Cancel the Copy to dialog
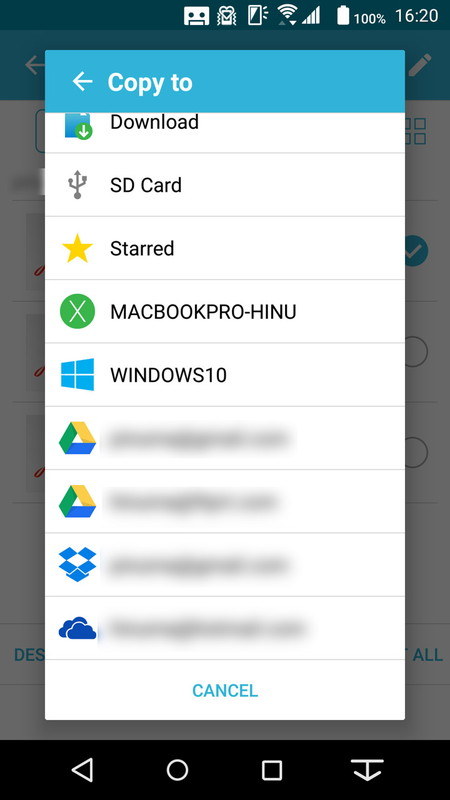Viewport: 450px width, 800px height. click(225, 690)
